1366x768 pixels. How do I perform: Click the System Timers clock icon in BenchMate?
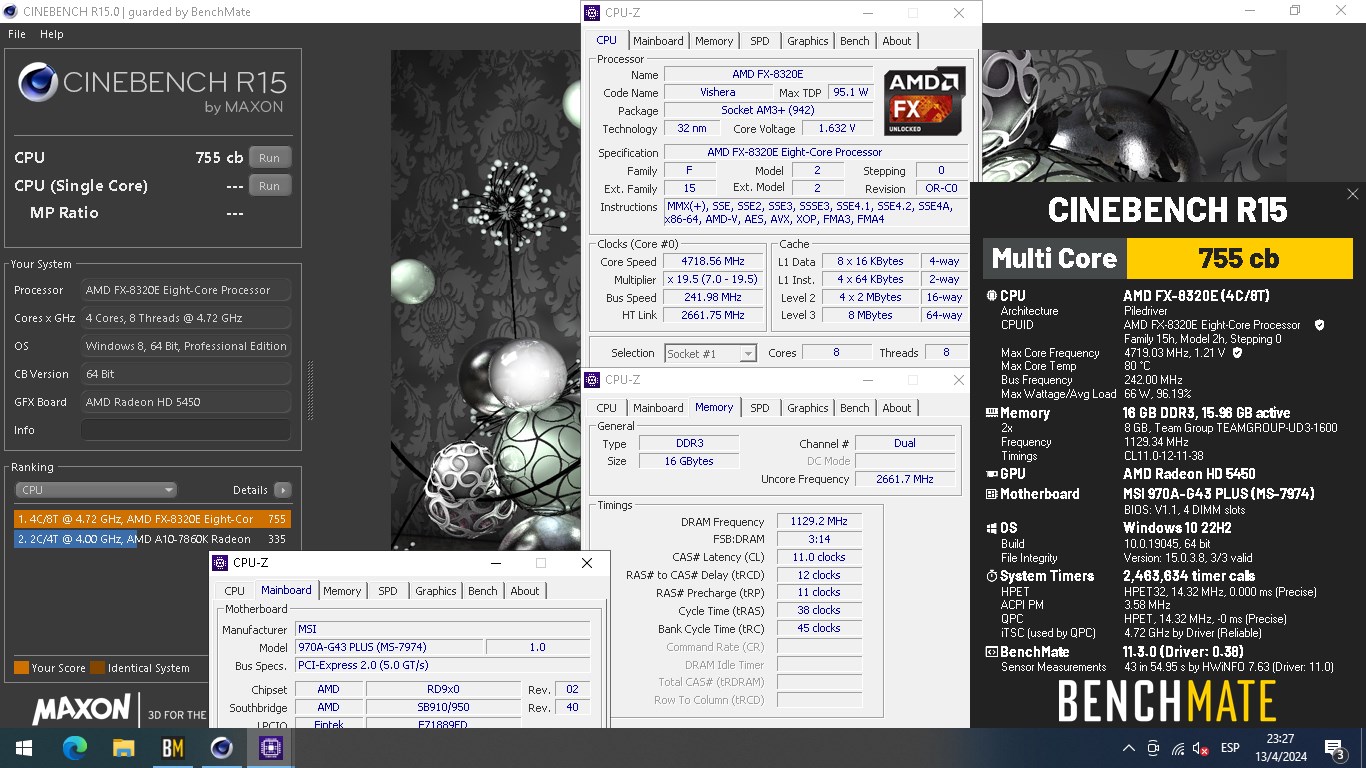coord(991,576)
